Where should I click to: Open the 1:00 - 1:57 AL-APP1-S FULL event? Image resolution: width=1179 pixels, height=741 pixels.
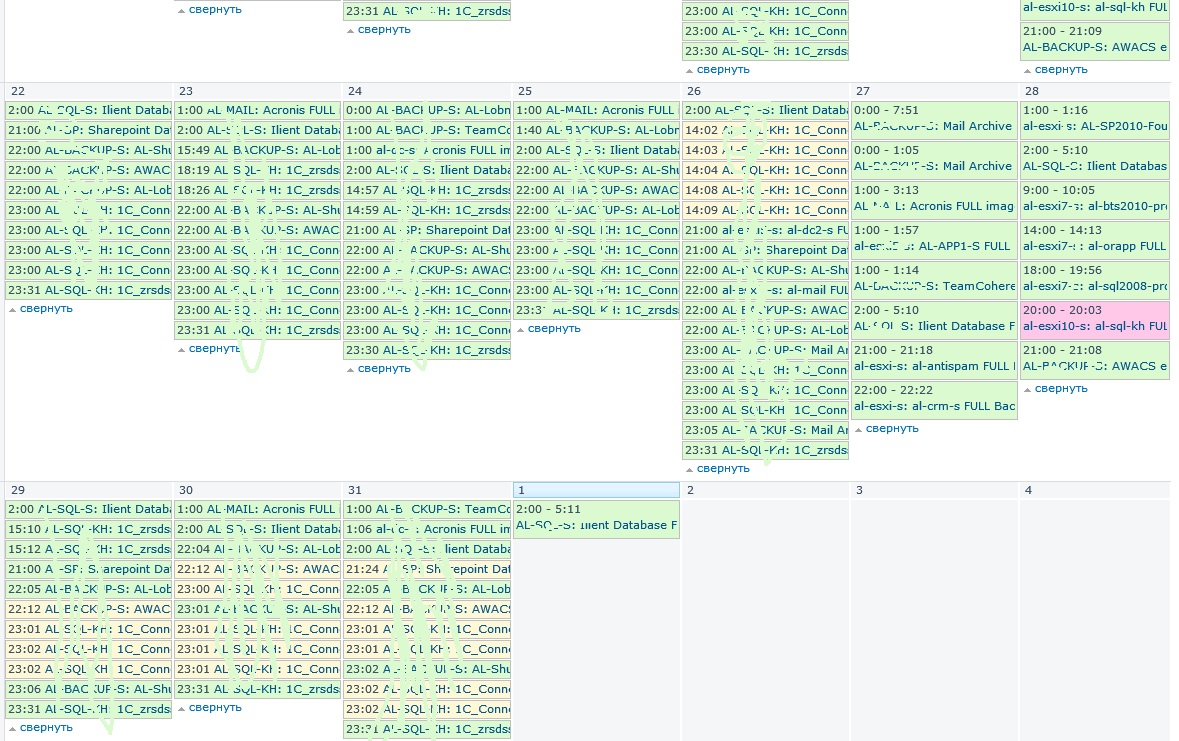934,238
